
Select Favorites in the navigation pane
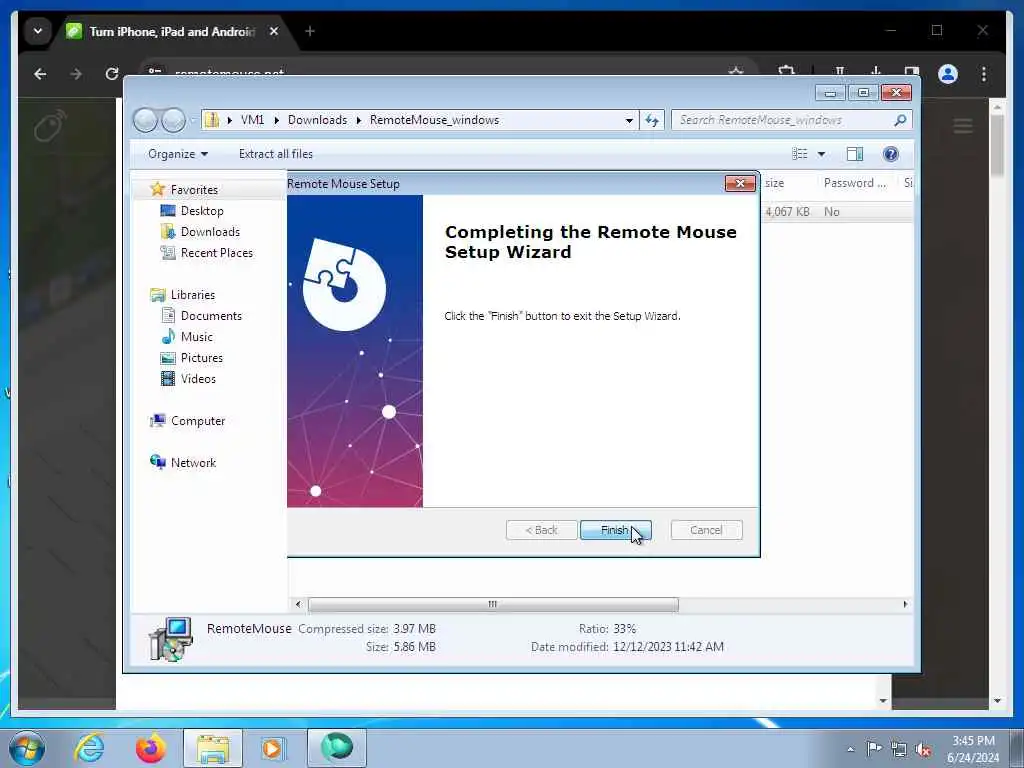pyautogui.click(x=194, y=189)
